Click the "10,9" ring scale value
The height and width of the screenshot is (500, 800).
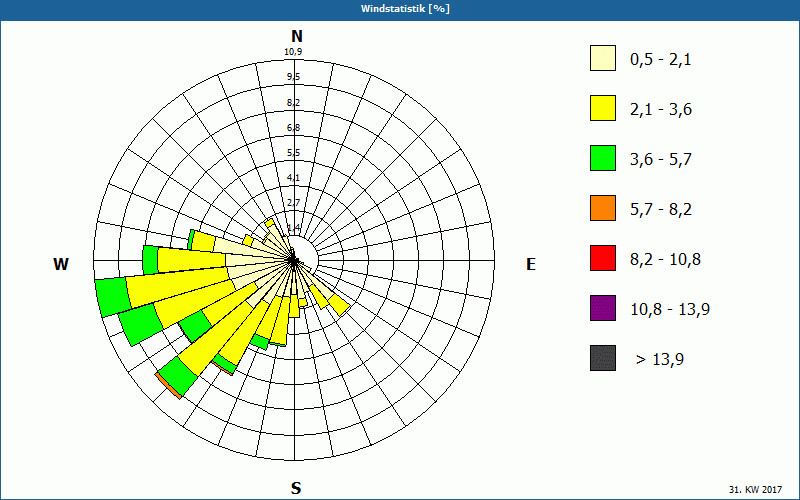pos(293,52)
